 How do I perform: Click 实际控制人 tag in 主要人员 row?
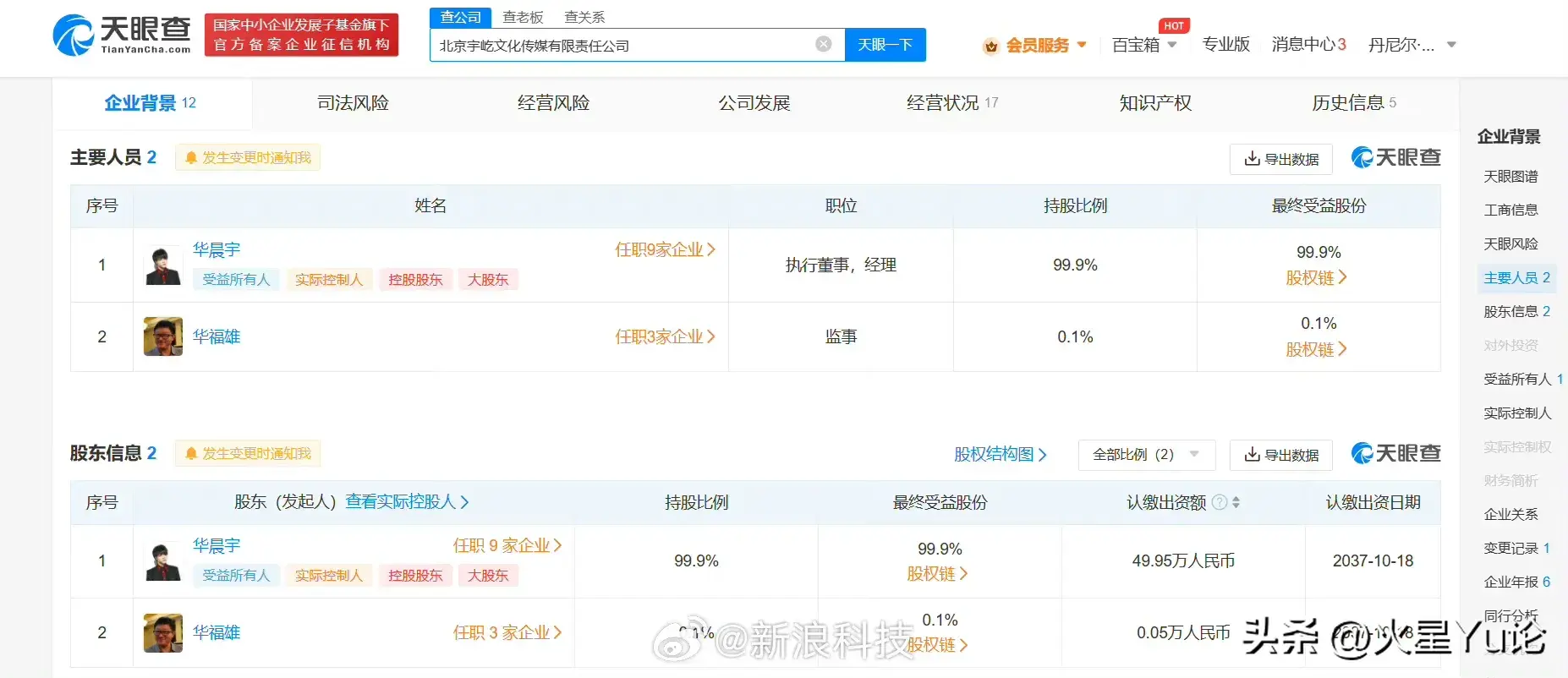click(x=328, y=280)
